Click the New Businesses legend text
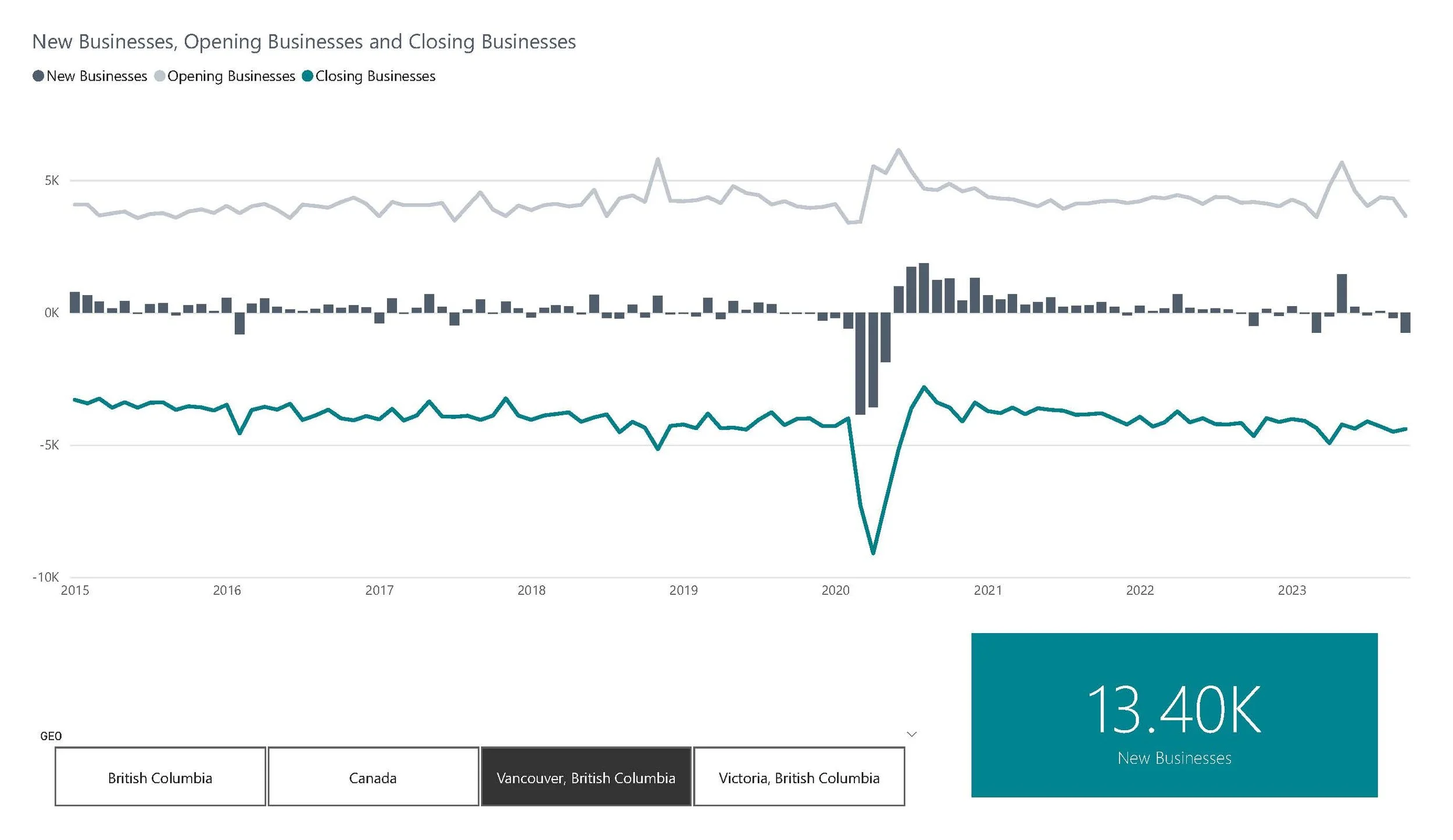 click(96, 76)
